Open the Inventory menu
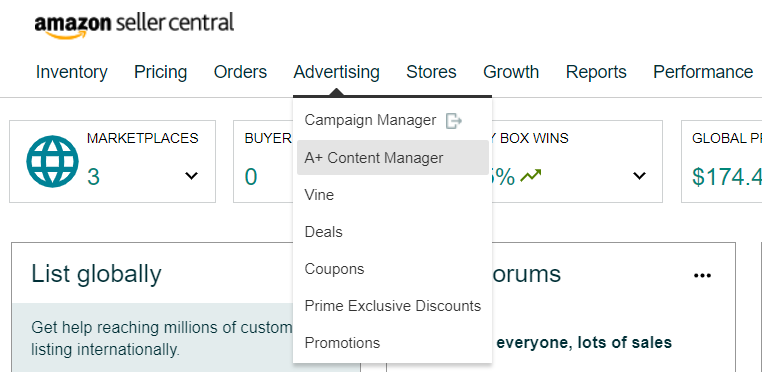This screenshot has height=372, width=762. (x=72, y=72)
